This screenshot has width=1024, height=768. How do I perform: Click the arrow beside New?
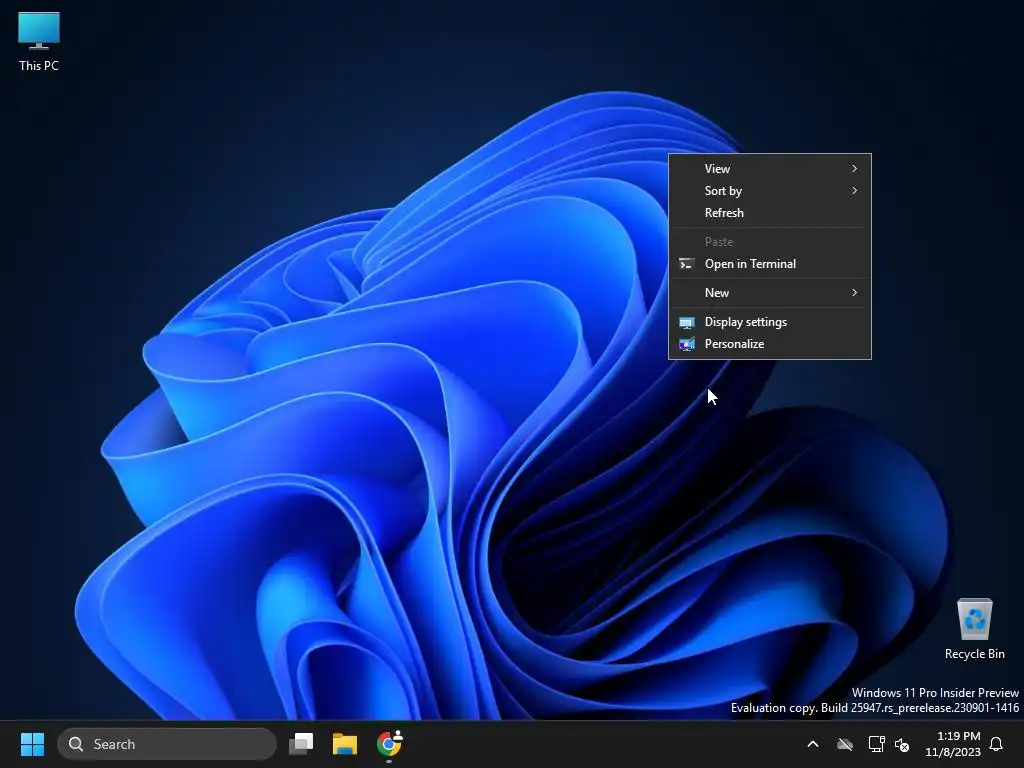(854, 293)
